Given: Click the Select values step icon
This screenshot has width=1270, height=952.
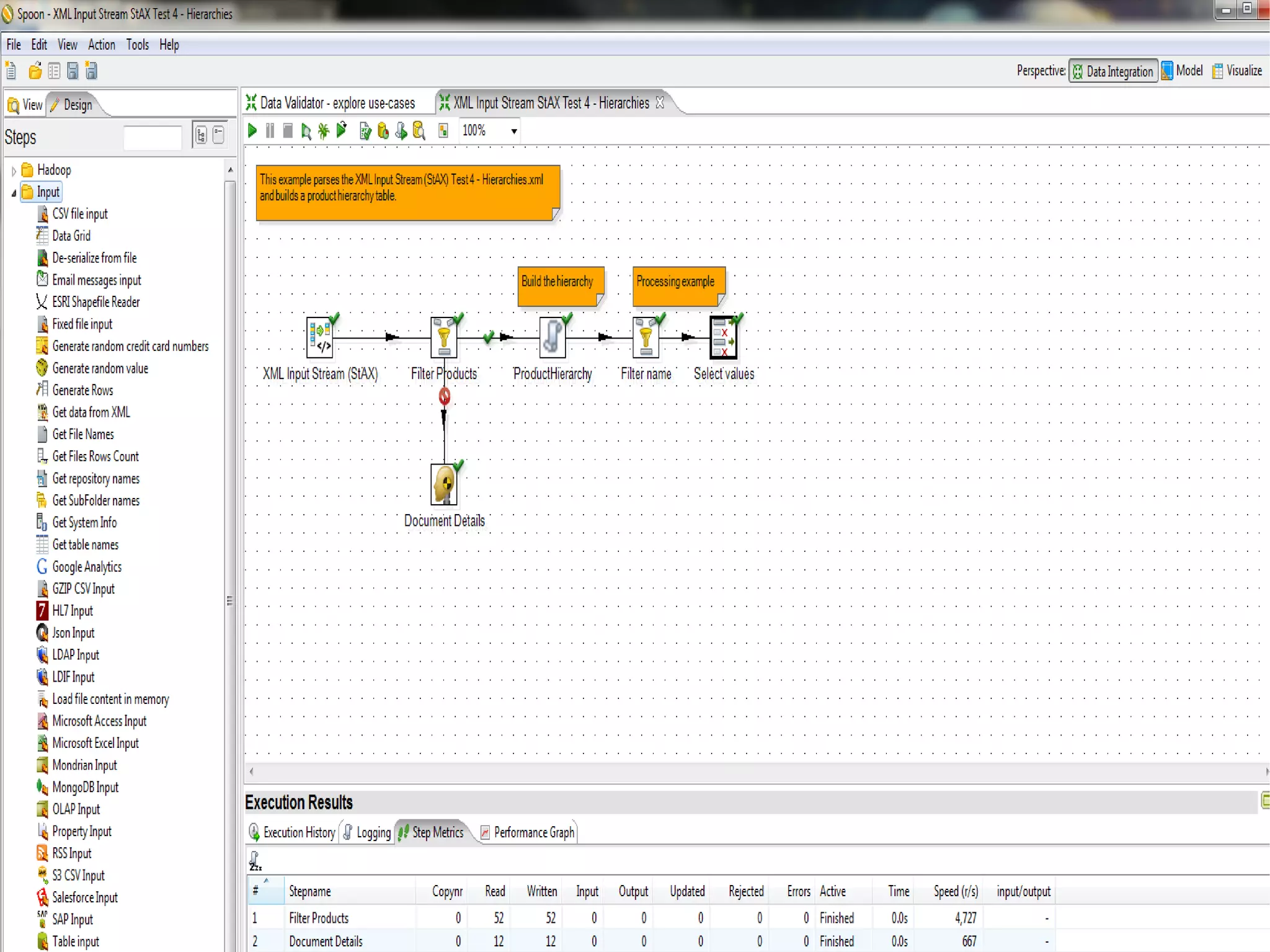Looking at the screenshot, I should point(723,339).
